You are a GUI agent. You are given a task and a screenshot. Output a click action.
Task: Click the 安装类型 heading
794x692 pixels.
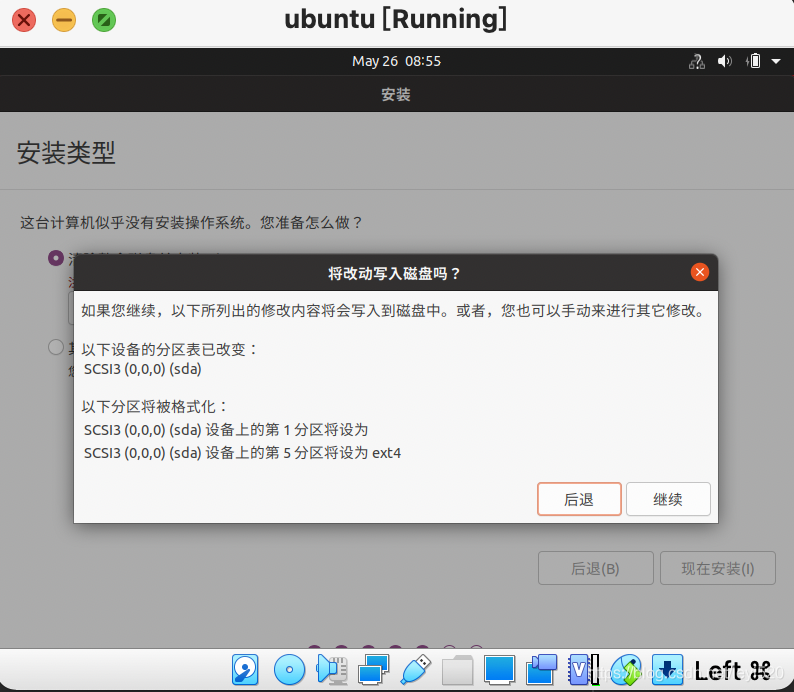click(66, 152)
